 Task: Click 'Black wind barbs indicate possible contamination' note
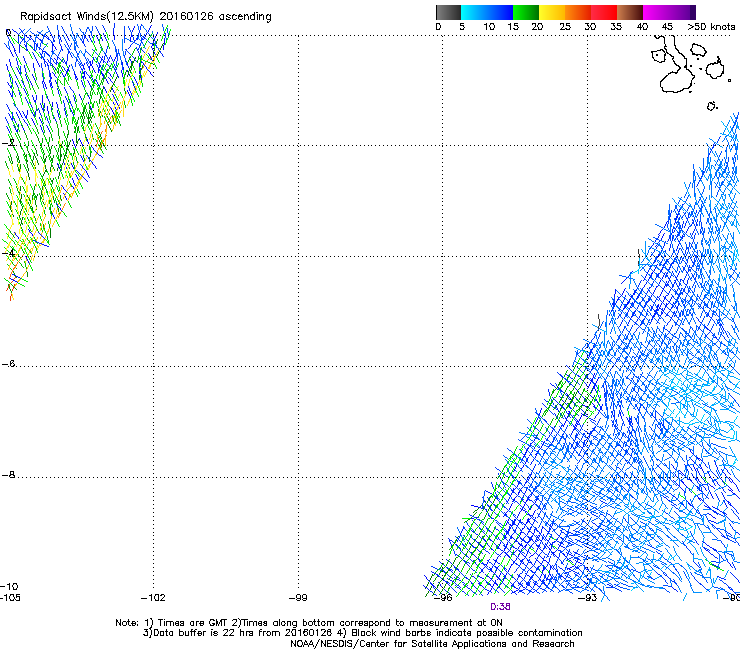(467, 633)
